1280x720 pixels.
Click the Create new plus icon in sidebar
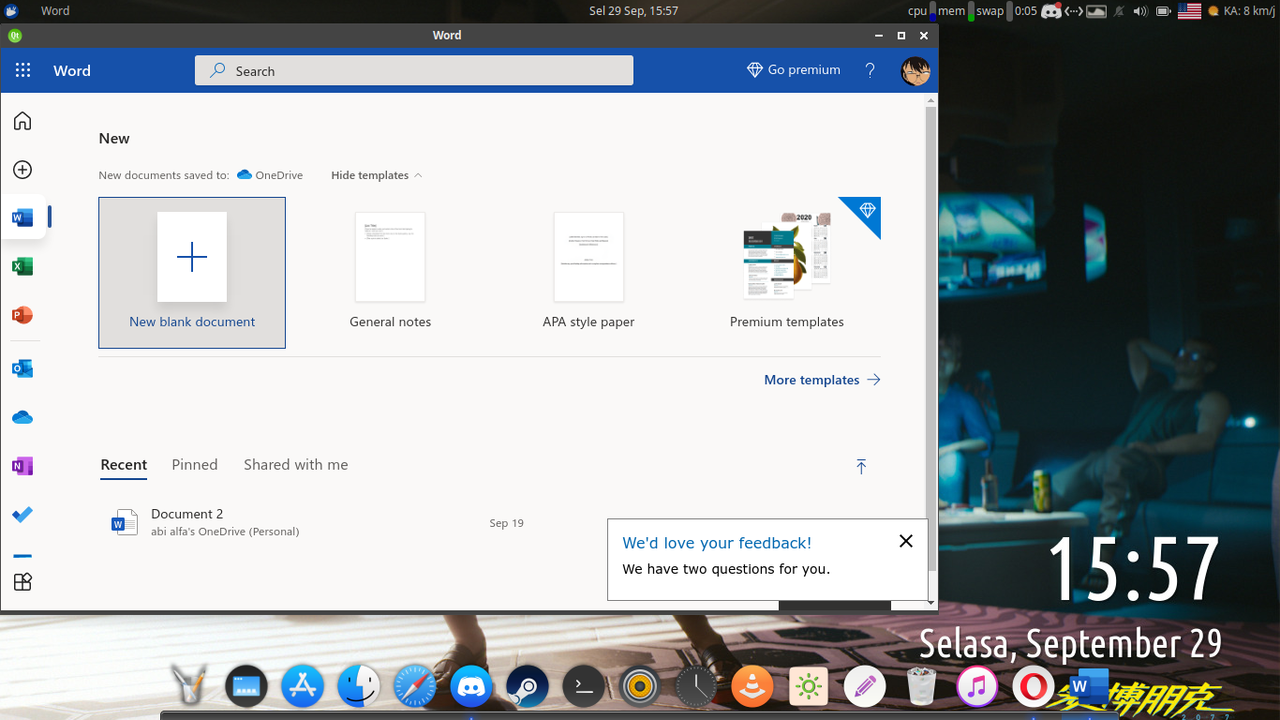(22, 170)
